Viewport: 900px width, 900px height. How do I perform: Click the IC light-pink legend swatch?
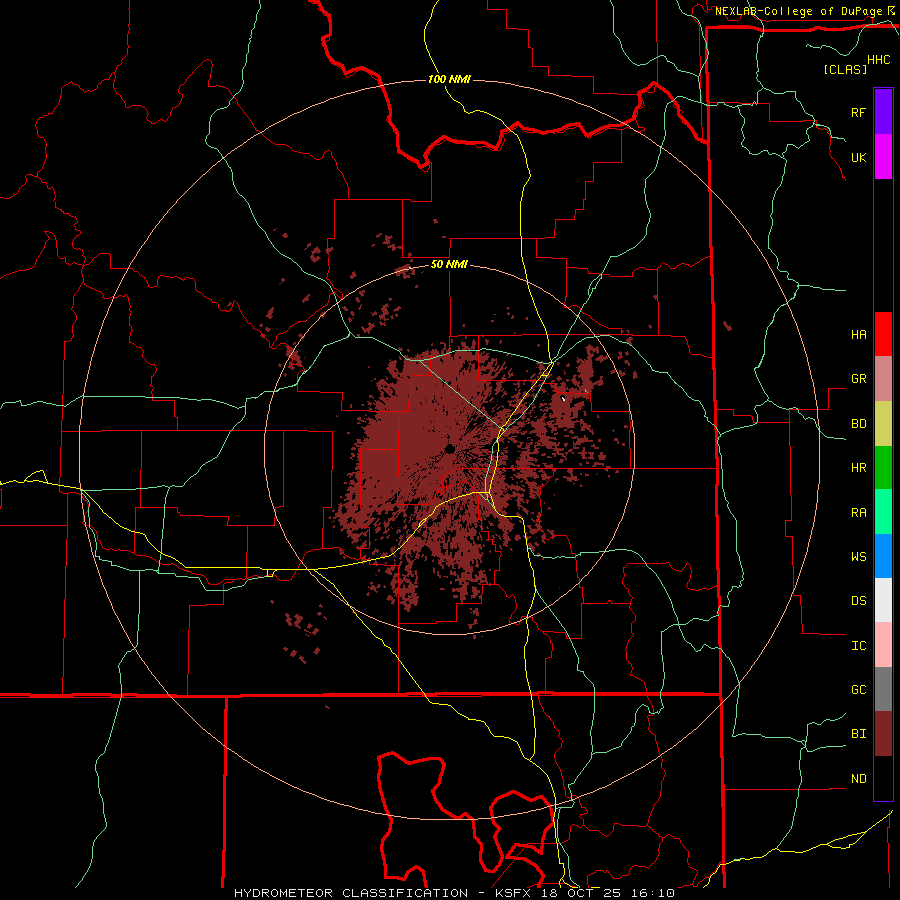click(x=883, y=645)
